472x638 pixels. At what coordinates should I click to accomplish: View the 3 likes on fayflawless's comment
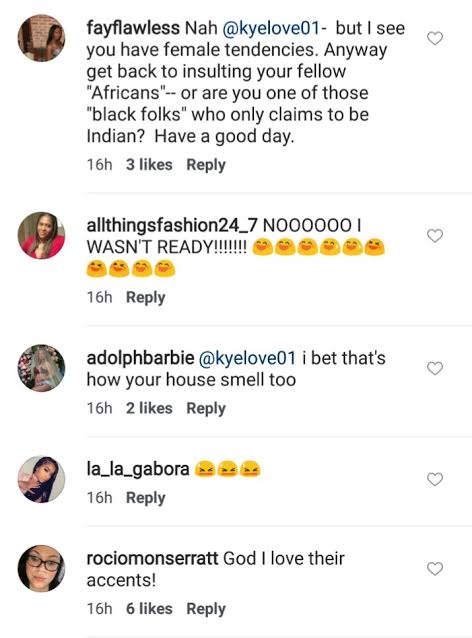(149, 165)
